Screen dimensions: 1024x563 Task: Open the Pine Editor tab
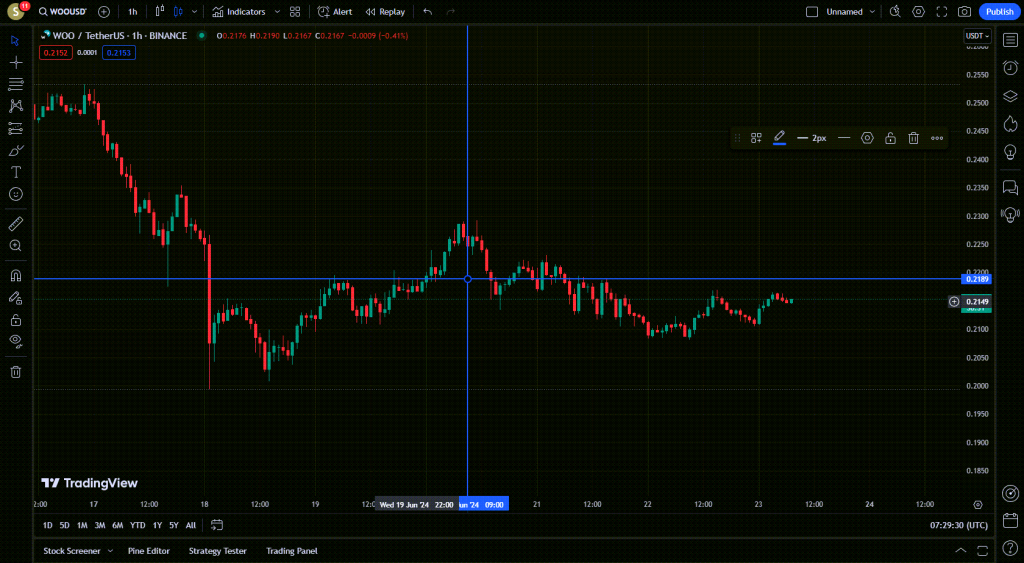(x=149, y=551)
